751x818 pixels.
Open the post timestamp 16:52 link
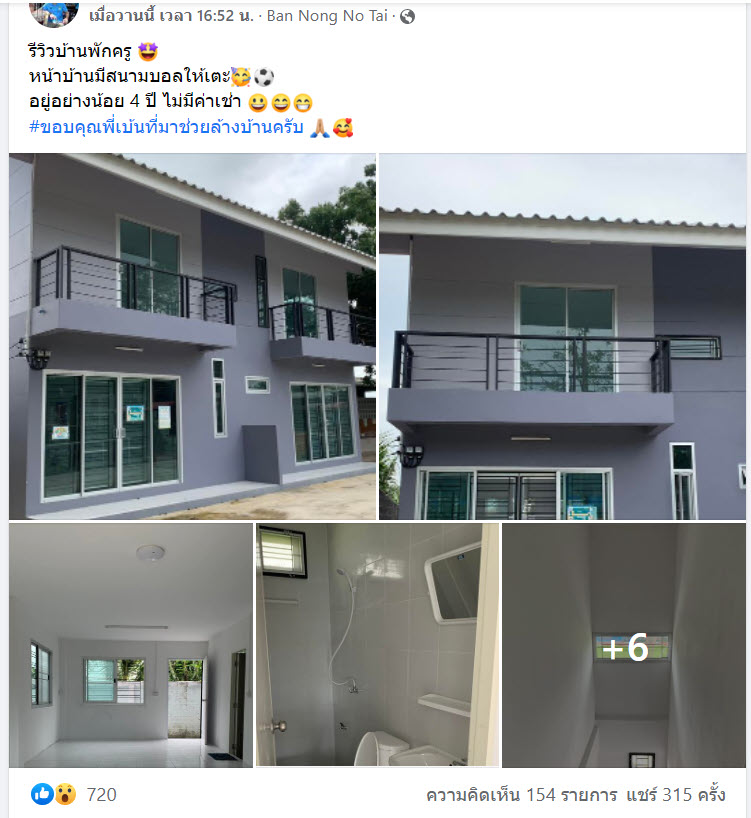[x=171, y=16]
